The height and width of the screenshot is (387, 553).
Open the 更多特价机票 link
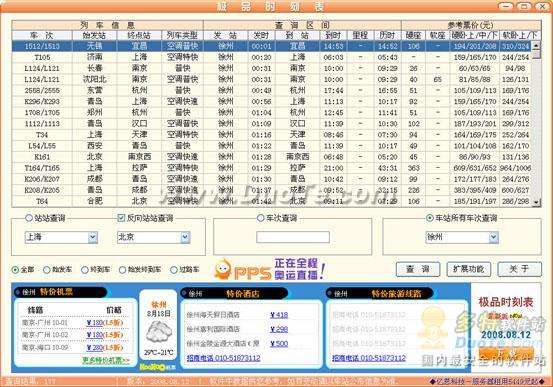106,360
